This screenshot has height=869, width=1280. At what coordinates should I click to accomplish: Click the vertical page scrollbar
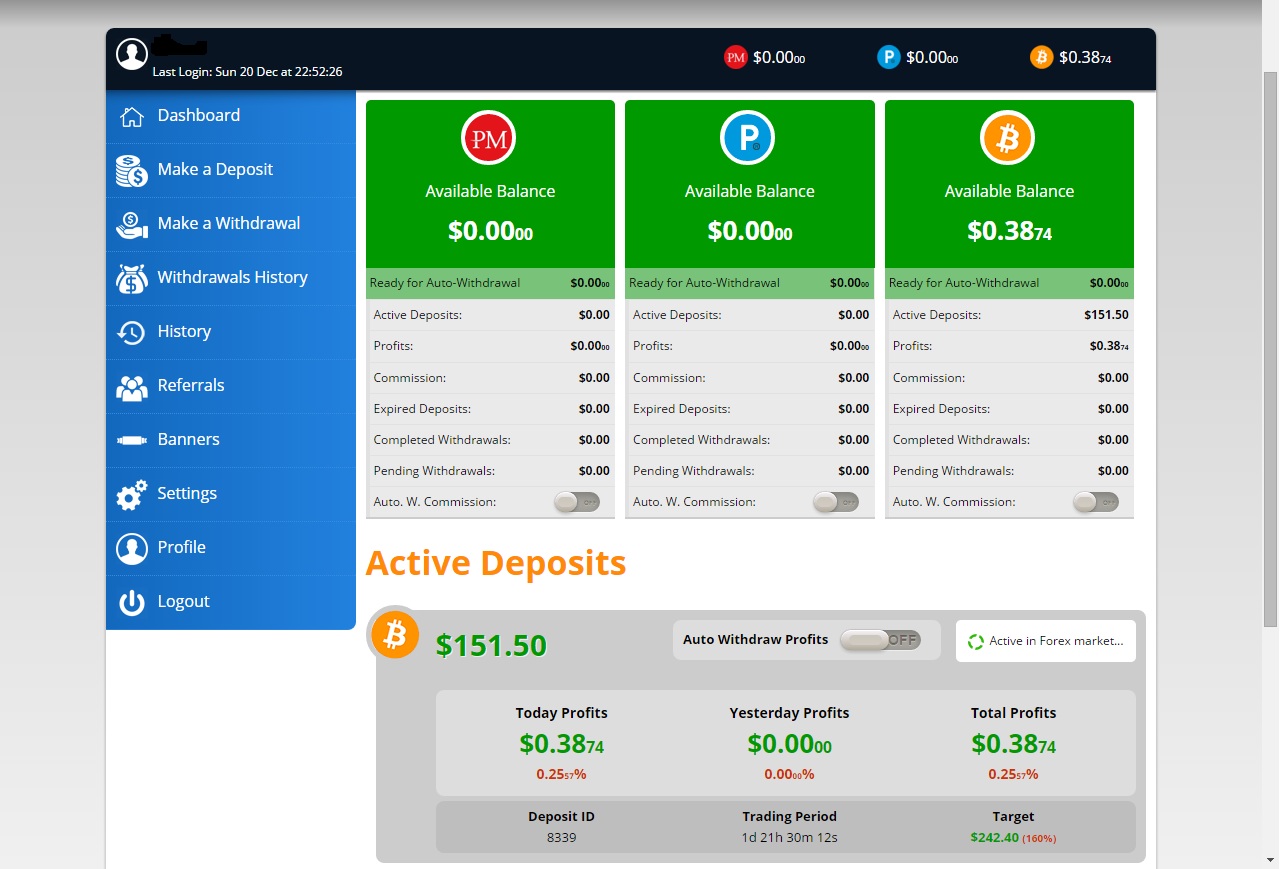coord(1270,350)
